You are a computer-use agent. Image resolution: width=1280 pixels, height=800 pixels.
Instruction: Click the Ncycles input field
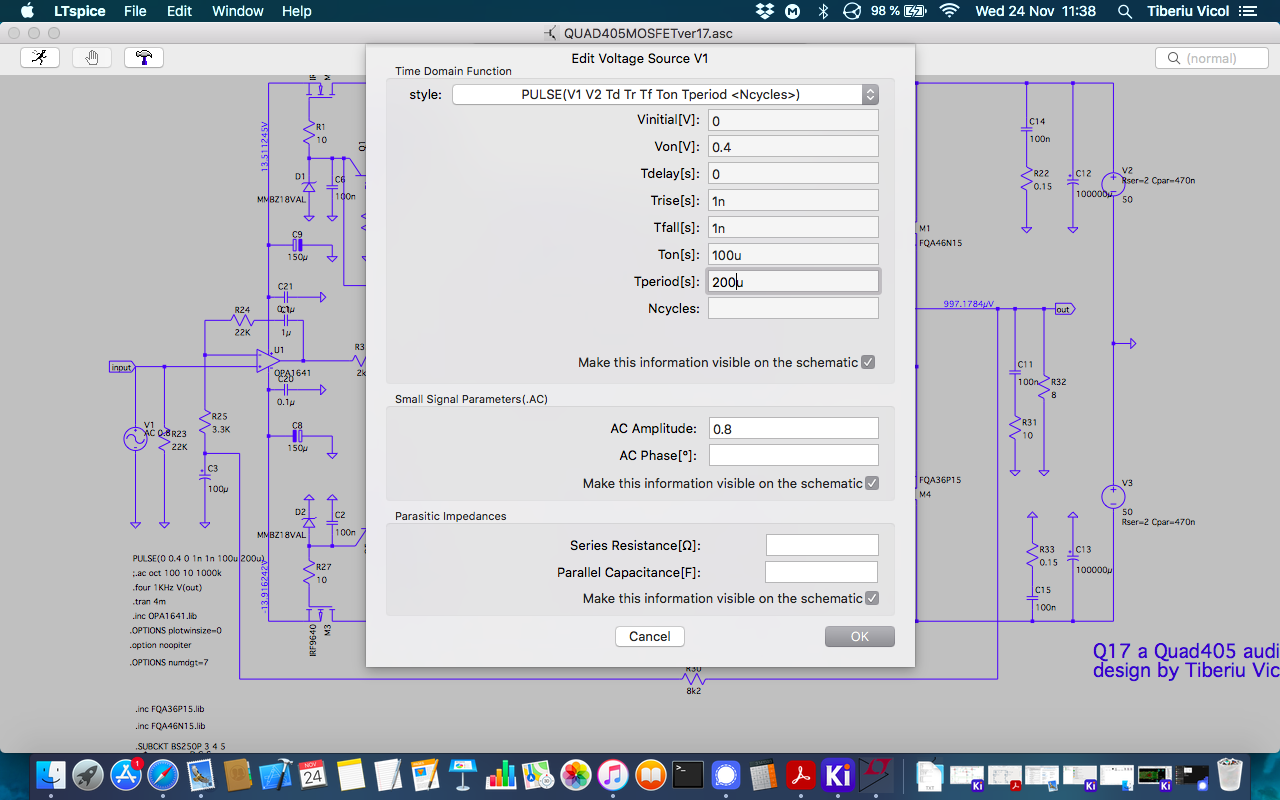coord(793,308)
